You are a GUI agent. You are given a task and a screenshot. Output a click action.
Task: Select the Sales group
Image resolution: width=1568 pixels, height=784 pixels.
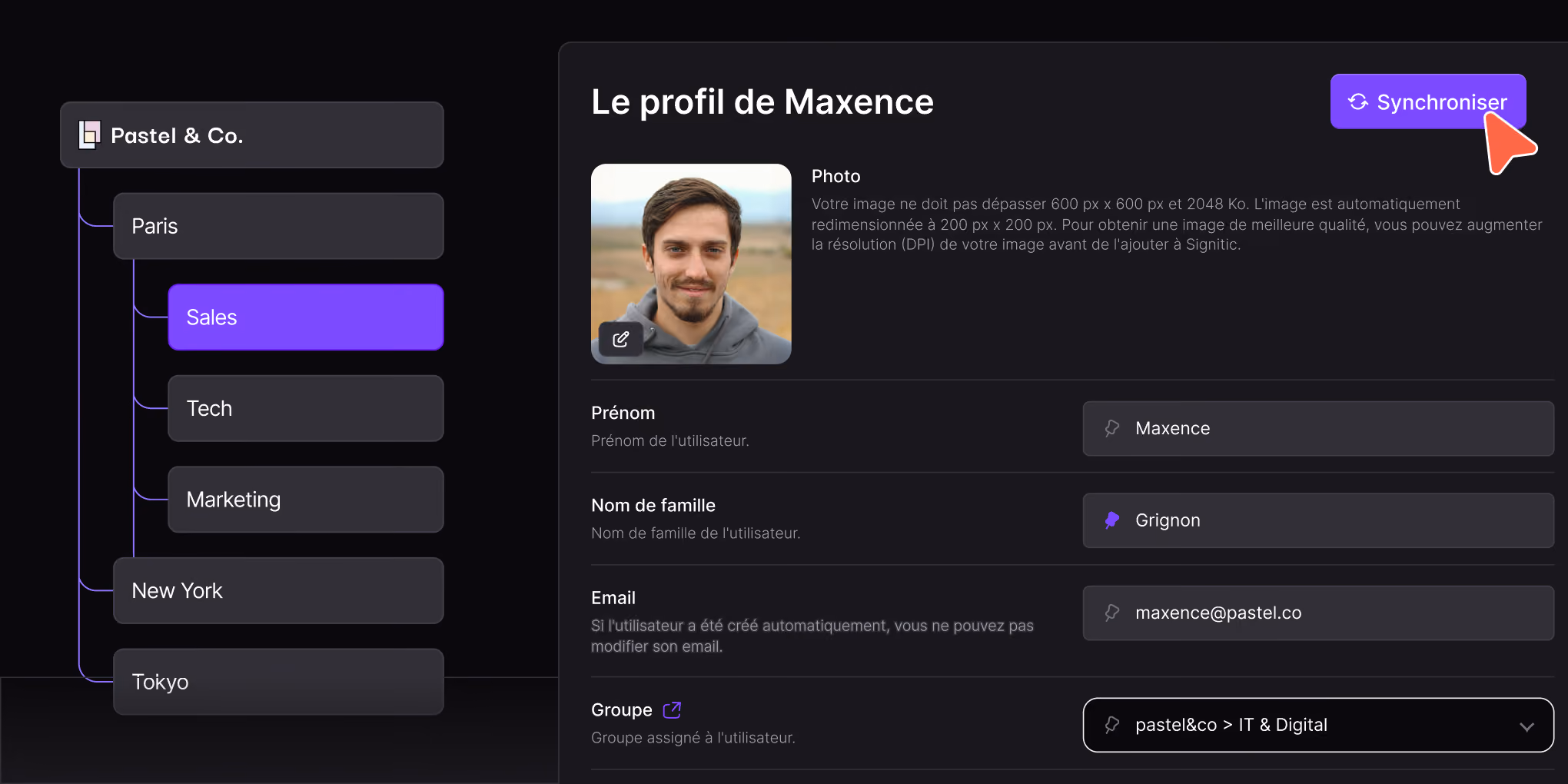coord(306,317)
